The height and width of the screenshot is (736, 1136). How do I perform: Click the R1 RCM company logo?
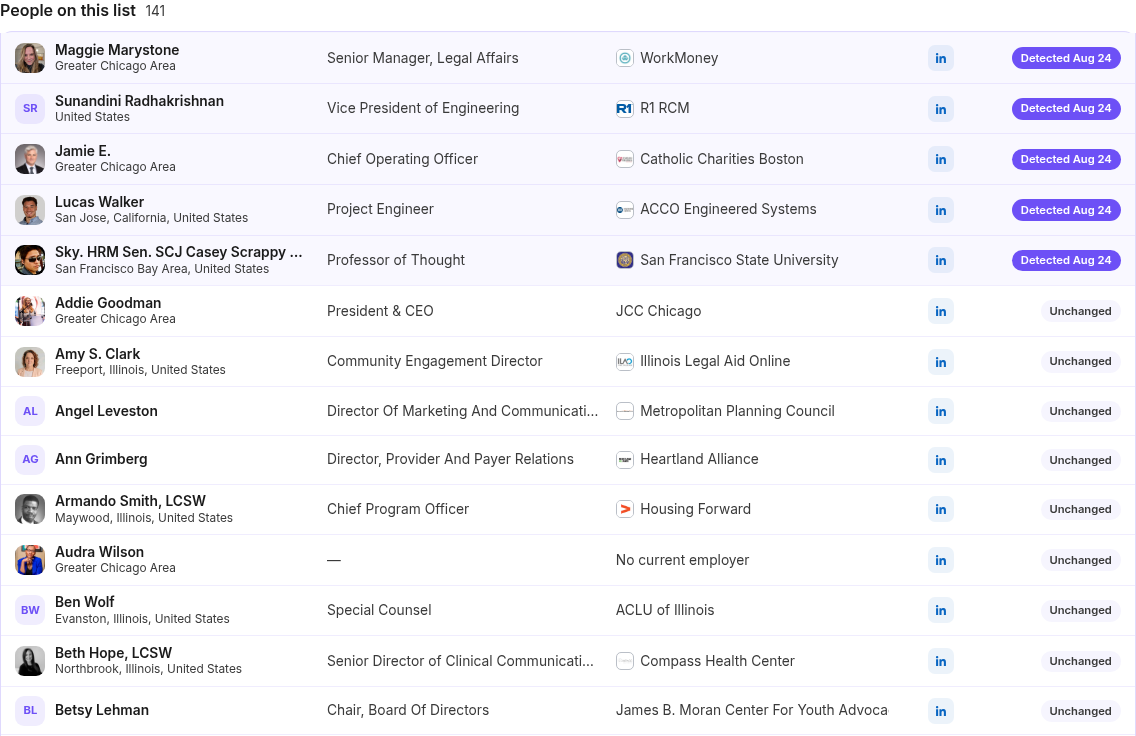[625, 109]
